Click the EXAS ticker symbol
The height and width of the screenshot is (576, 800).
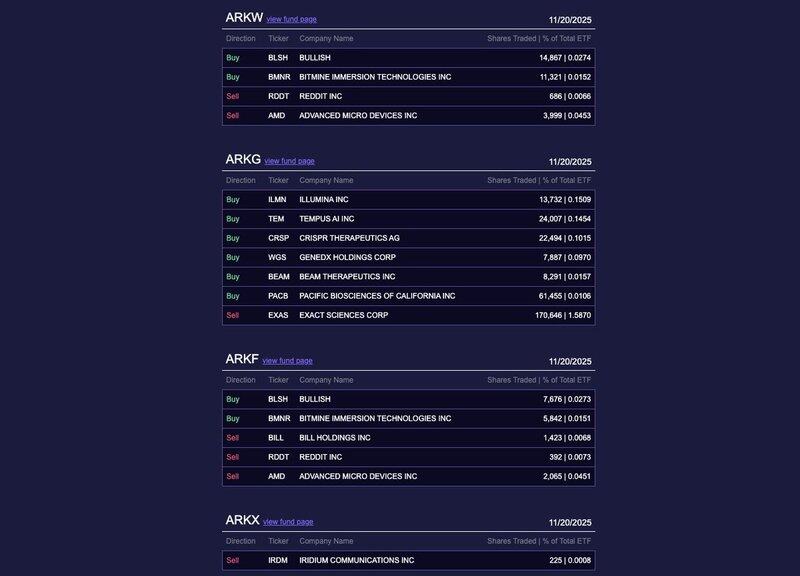[x=278, y=315]
